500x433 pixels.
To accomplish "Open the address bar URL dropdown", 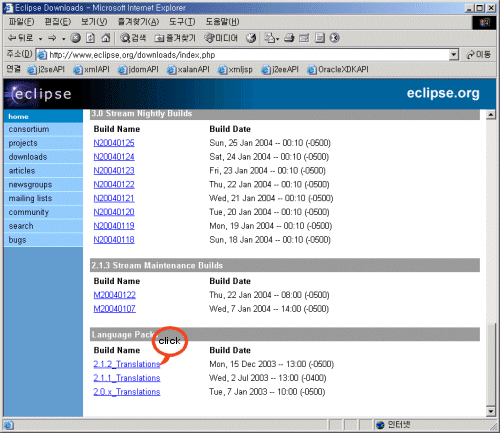I will pyautogui.click(x=453, y=54).
